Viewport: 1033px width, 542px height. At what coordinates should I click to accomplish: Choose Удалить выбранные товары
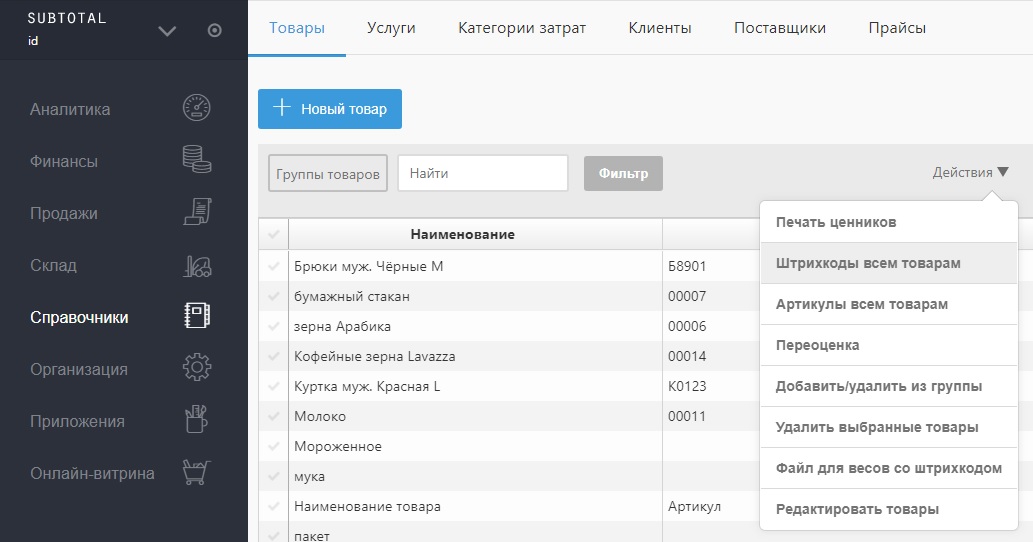click(x=889, y=427)
